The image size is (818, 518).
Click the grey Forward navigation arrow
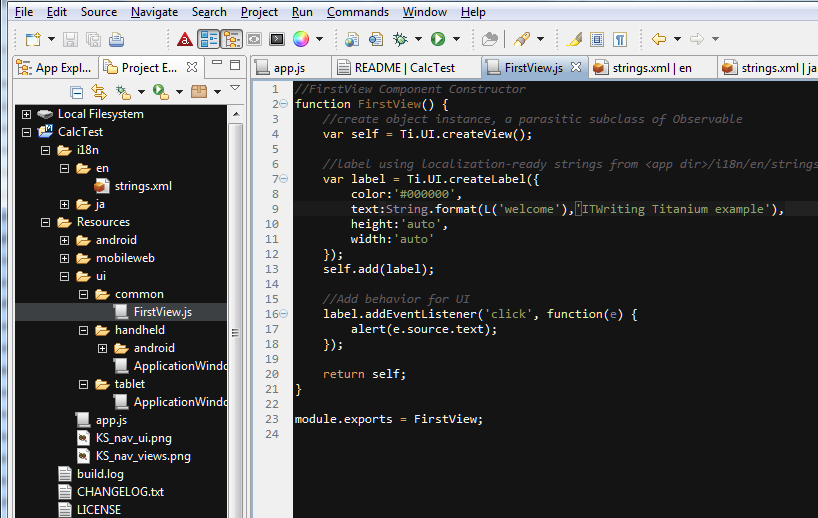(x=697, y=39)
